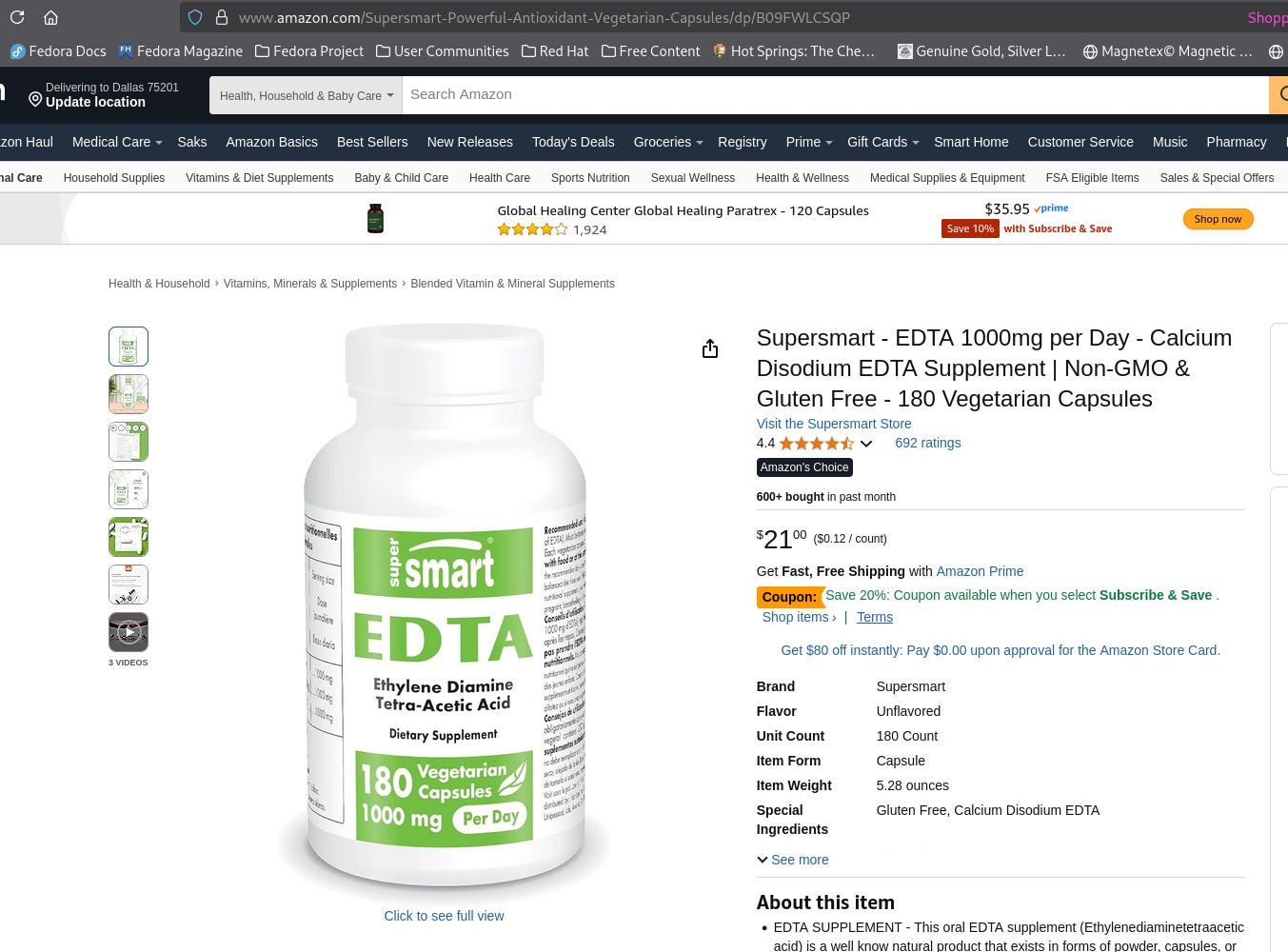Select Vitamins & Diet Supplements subcategory tab
This screenshot has width=1288, height=952.
pos(260,178)
